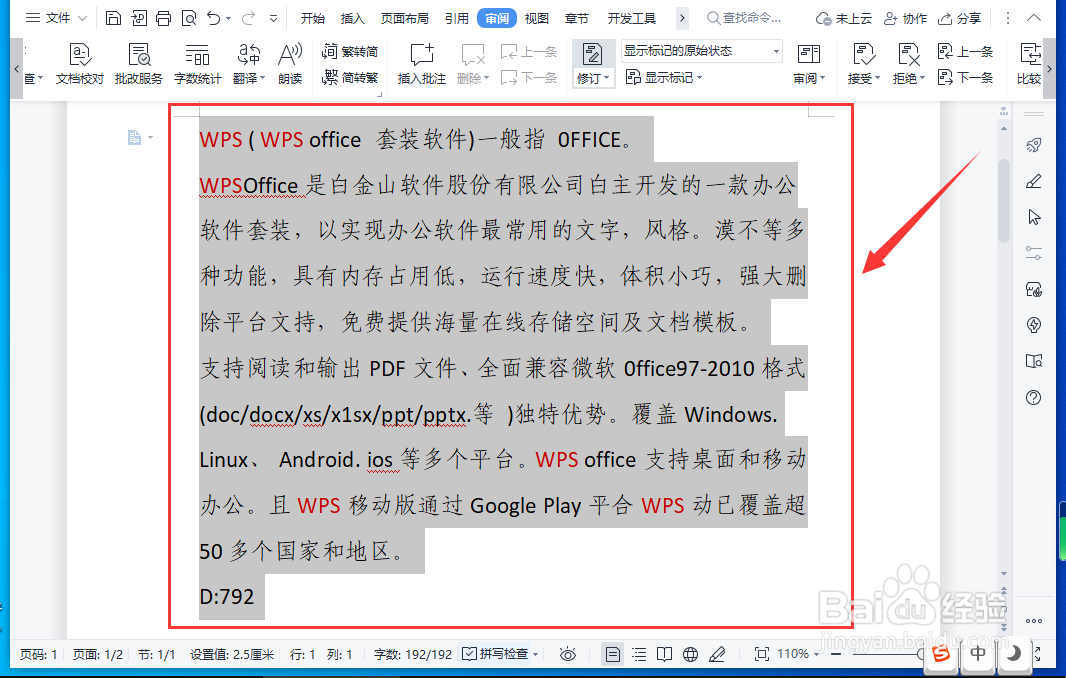Switch to reading view in status bar
This screenshot has width=1066, height=678.
(664, 654)
